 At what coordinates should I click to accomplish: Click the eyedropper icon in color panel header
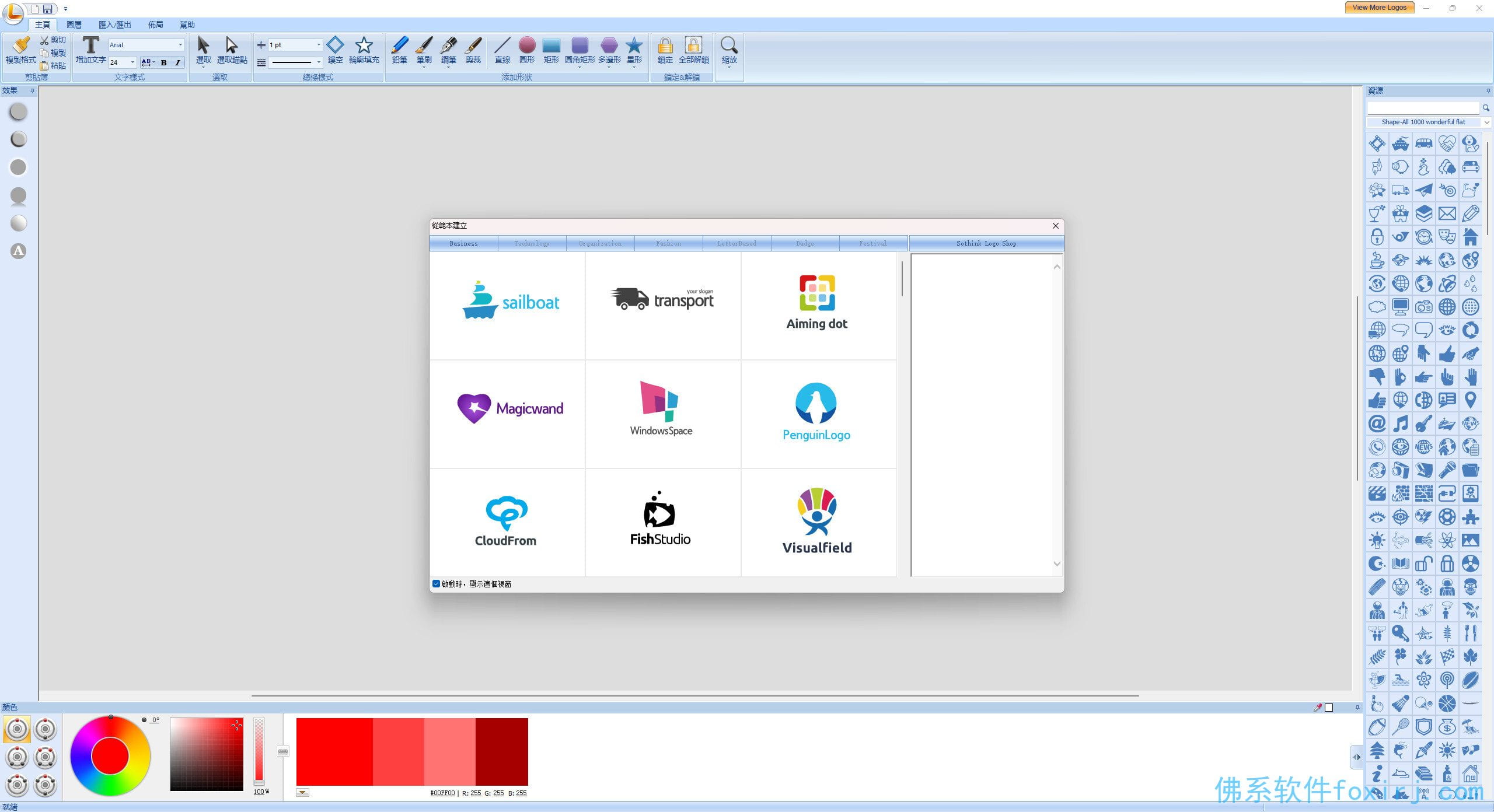pos(1317,707)
